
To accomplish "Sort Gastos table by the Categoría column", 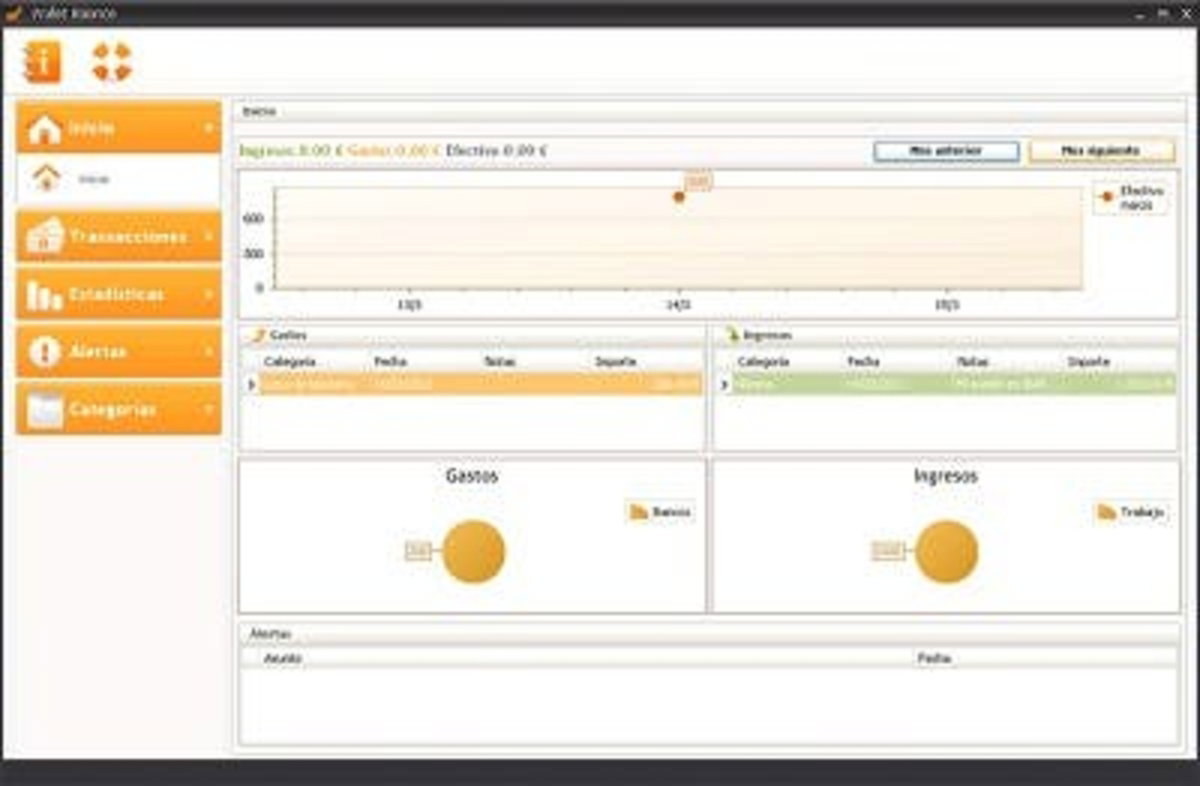I will click(x=290, y=361).
